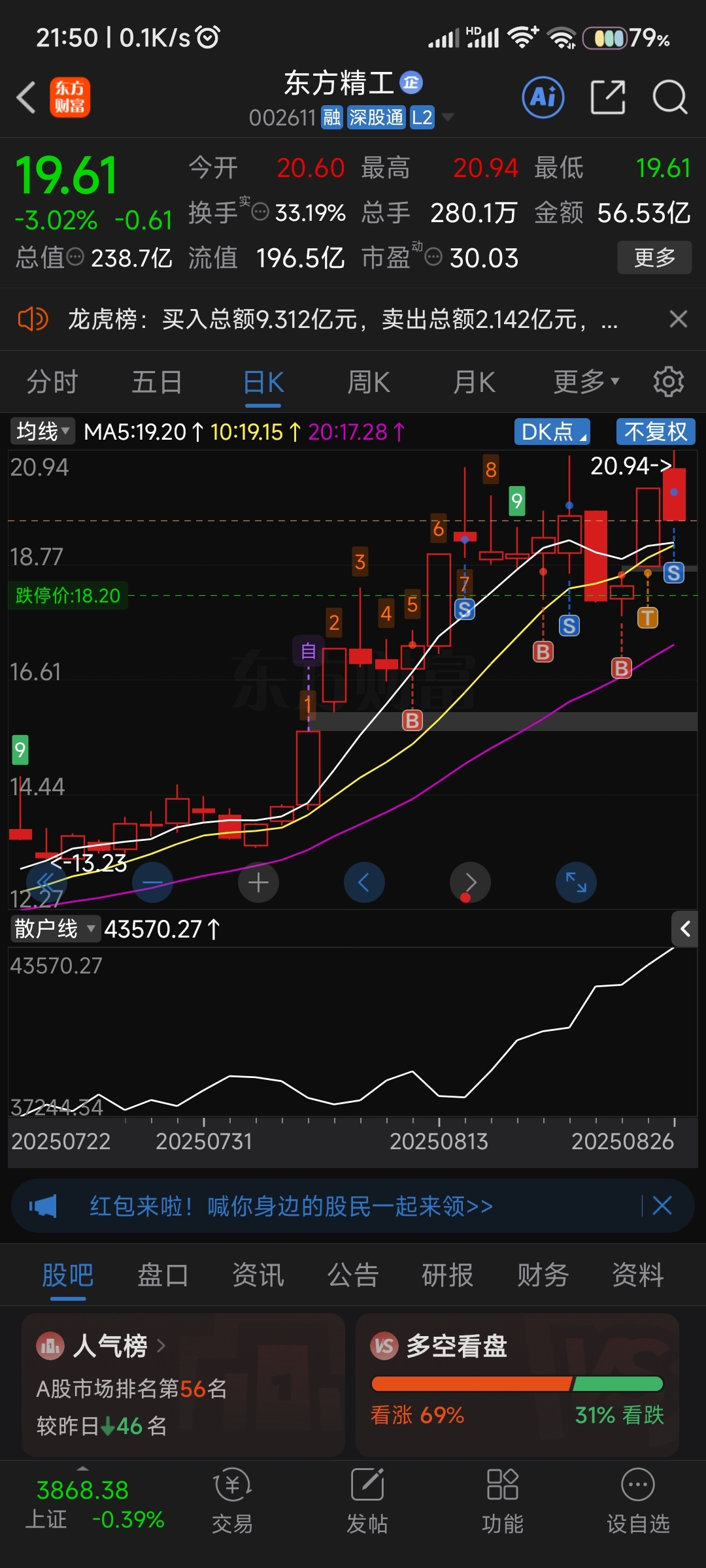Move chart right with grey chevron
This screenshot has height=1568, width=706.
click(470, 883)
